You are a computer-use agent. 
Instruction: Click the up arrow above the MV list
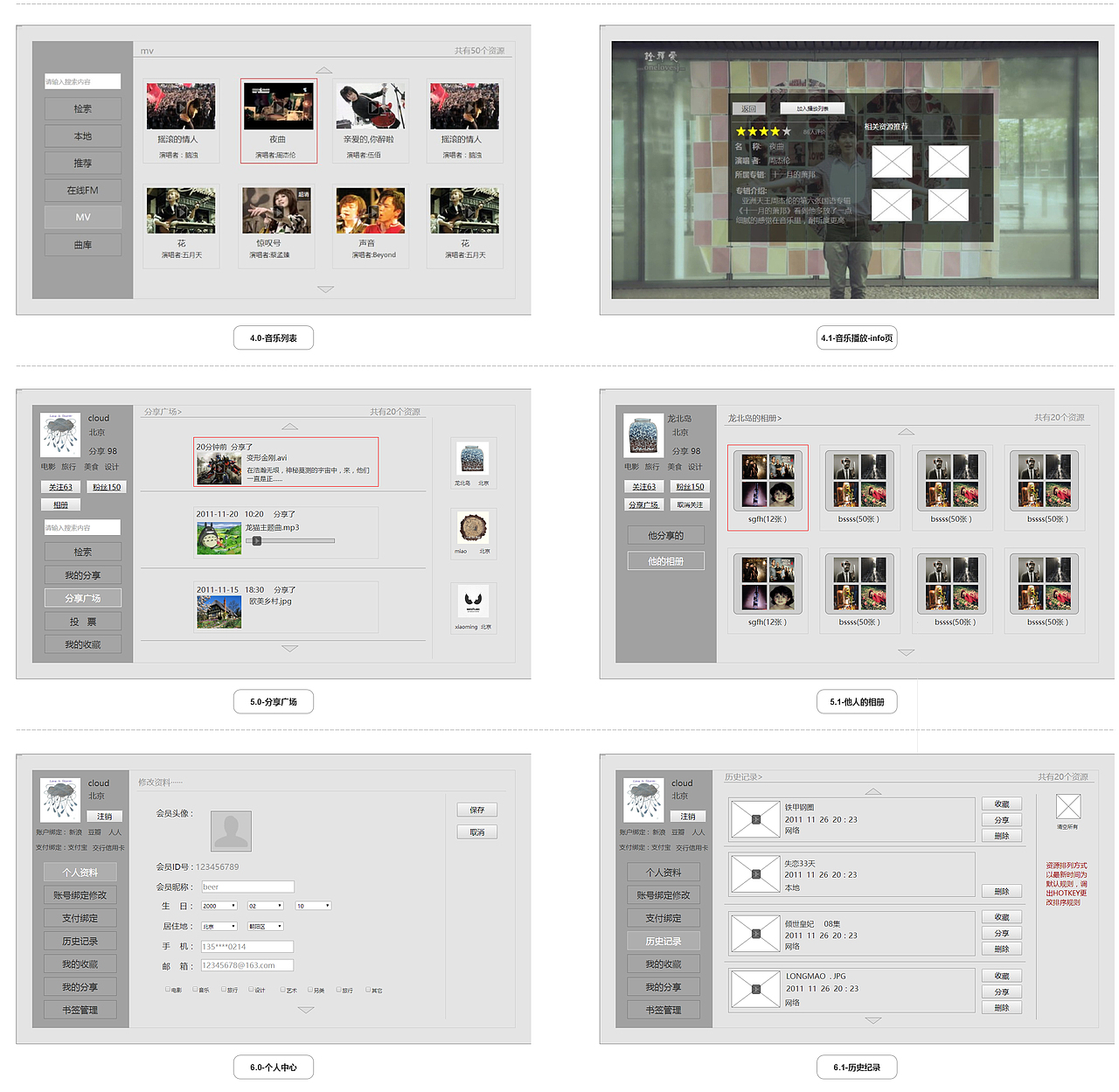point(324,70)
